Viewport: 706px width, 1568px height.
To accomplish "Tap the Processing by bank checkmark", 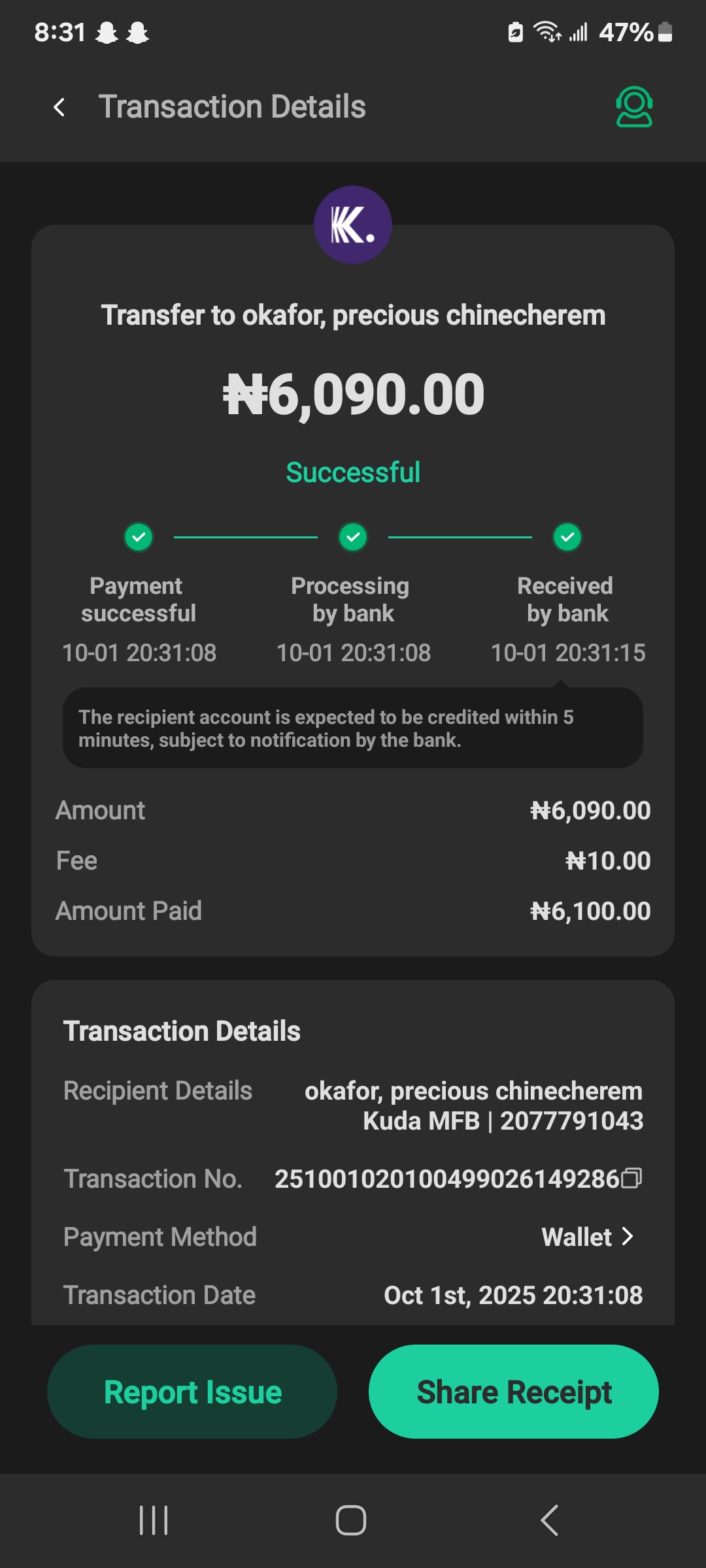I will coord(353,537).
